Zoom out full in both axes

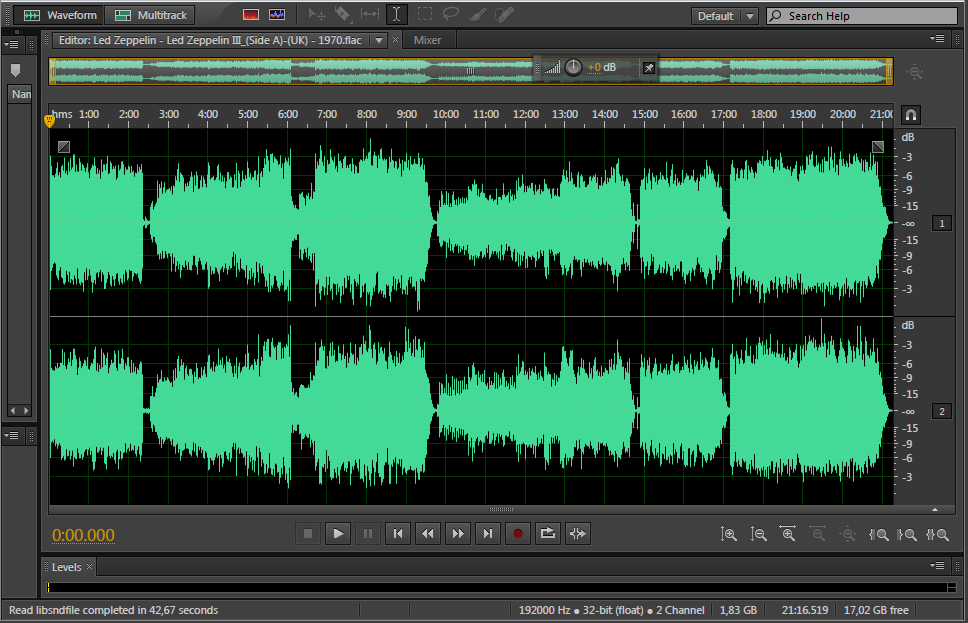(848, 534)
